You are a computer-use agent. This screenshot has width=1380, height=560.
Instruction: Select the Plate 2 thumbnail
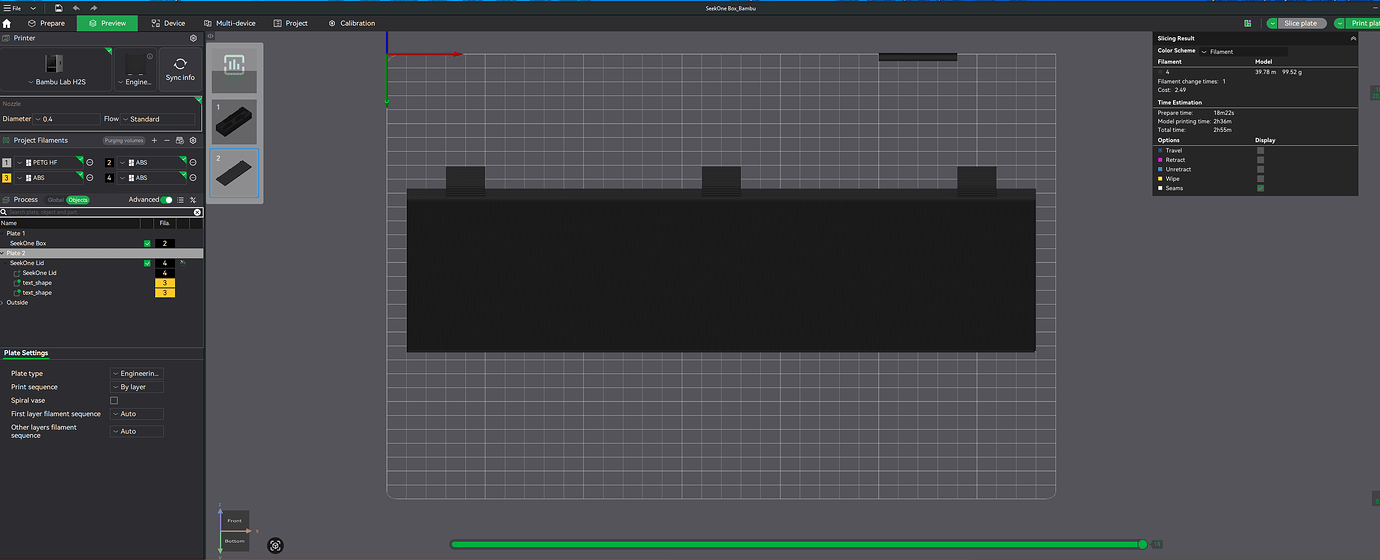click(x=235, y=173)
